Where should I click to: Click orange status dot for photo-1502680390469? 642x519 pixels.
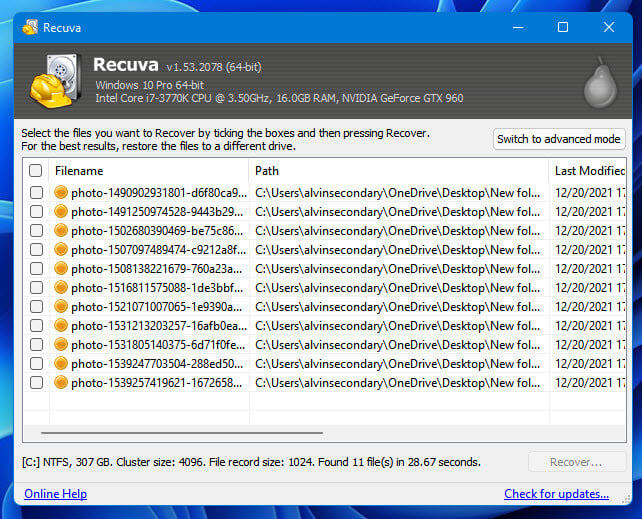(61, 230)
